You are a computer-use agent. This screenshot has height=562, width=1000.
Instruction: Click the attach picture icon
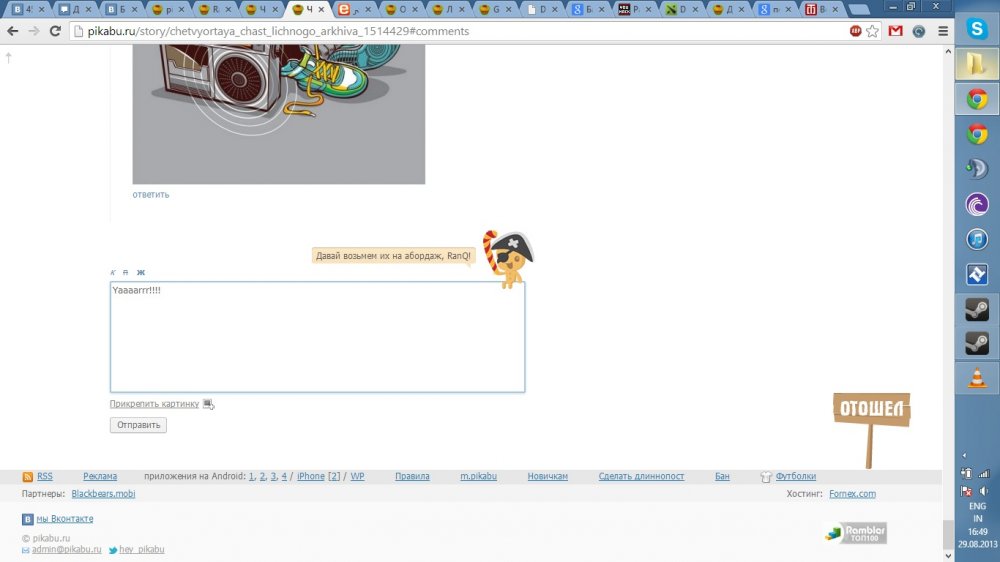pyautogui.click(x=208, y=404)
